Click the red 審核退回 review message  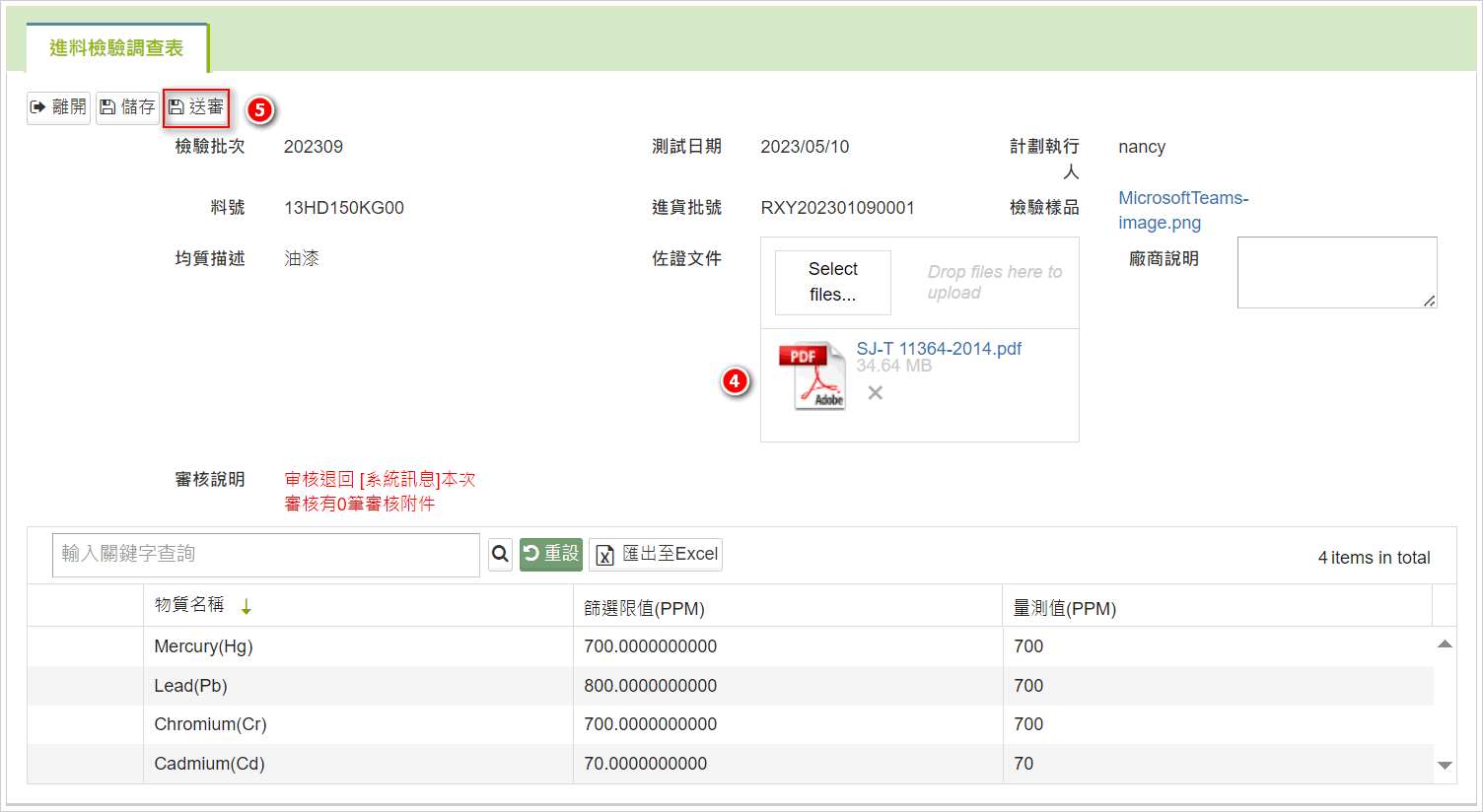coord(380,492)
